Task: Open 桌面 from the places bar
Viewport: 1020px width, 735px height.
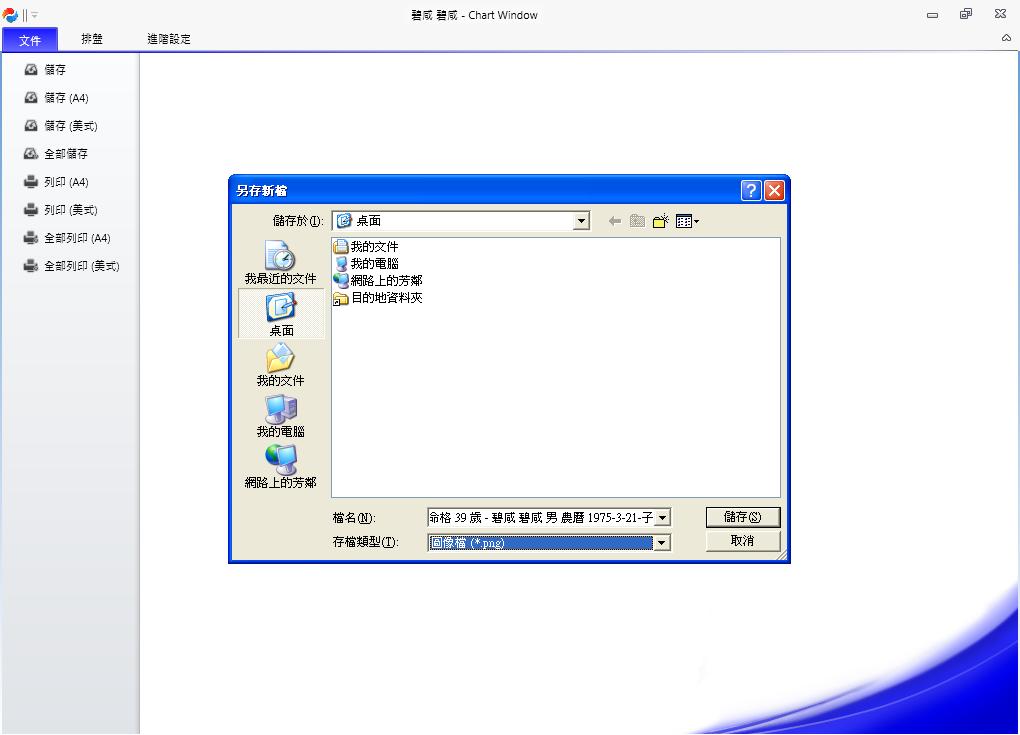Action: coord(279,313)
